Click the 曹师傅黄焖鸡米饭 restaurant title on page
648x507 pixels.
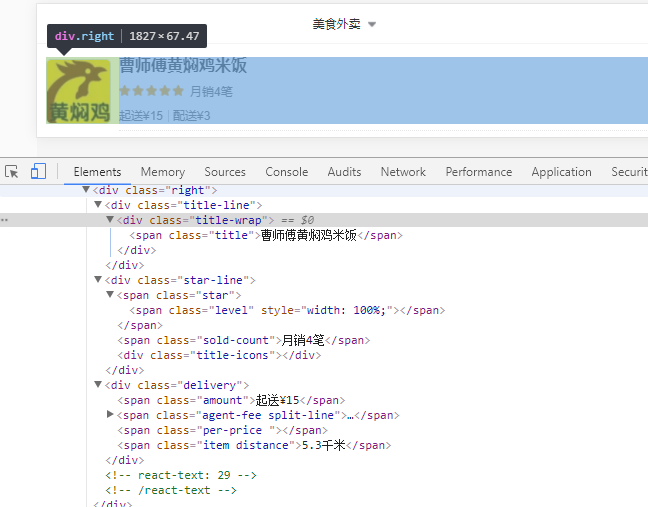click(x=183, y=65)
